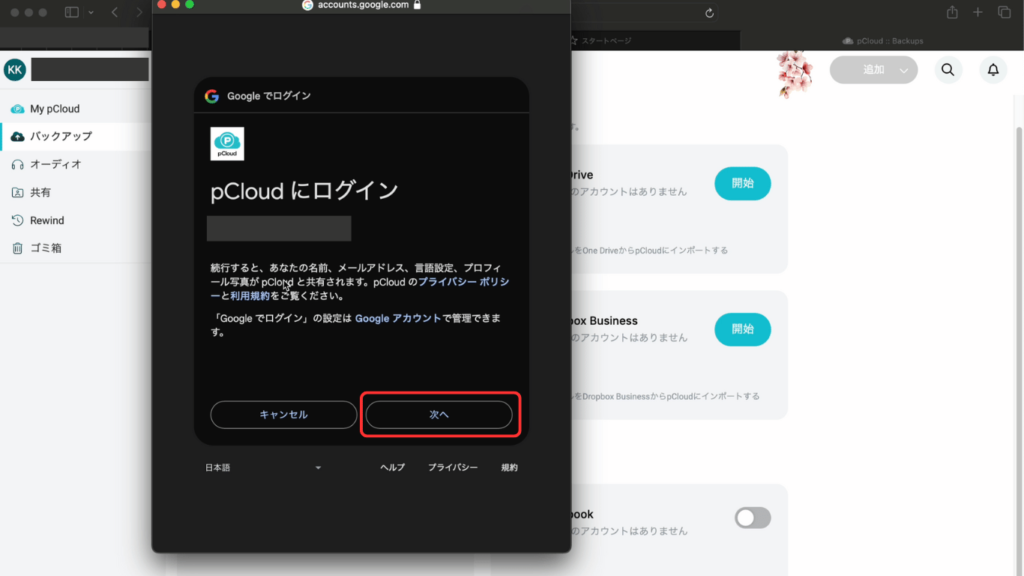This screenshot has width=1024, height=576.
Task: Click 規約 link in dialog footer
Action: 509,468
